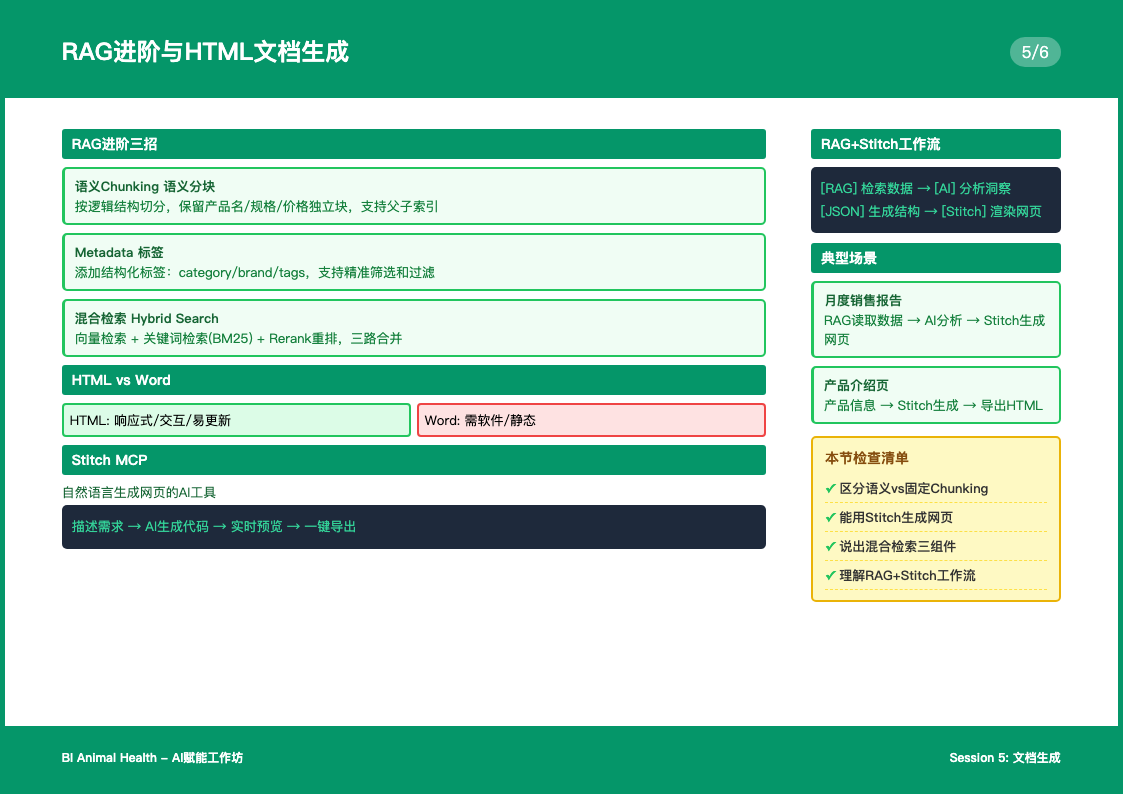Click the 描述需求 workflow code block
This screenshot has width=1123, height=794.
coord(413,526)
